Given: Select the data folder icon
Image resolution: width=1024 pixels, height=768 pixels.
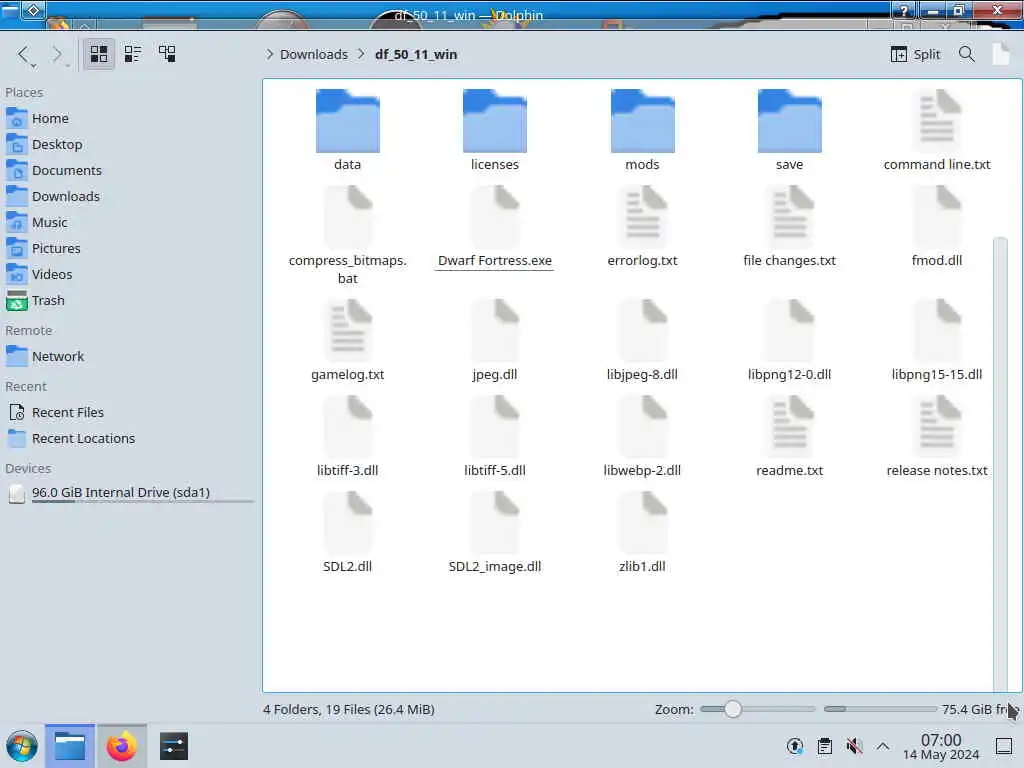Looking at the screenshot, I should (347, 121).
